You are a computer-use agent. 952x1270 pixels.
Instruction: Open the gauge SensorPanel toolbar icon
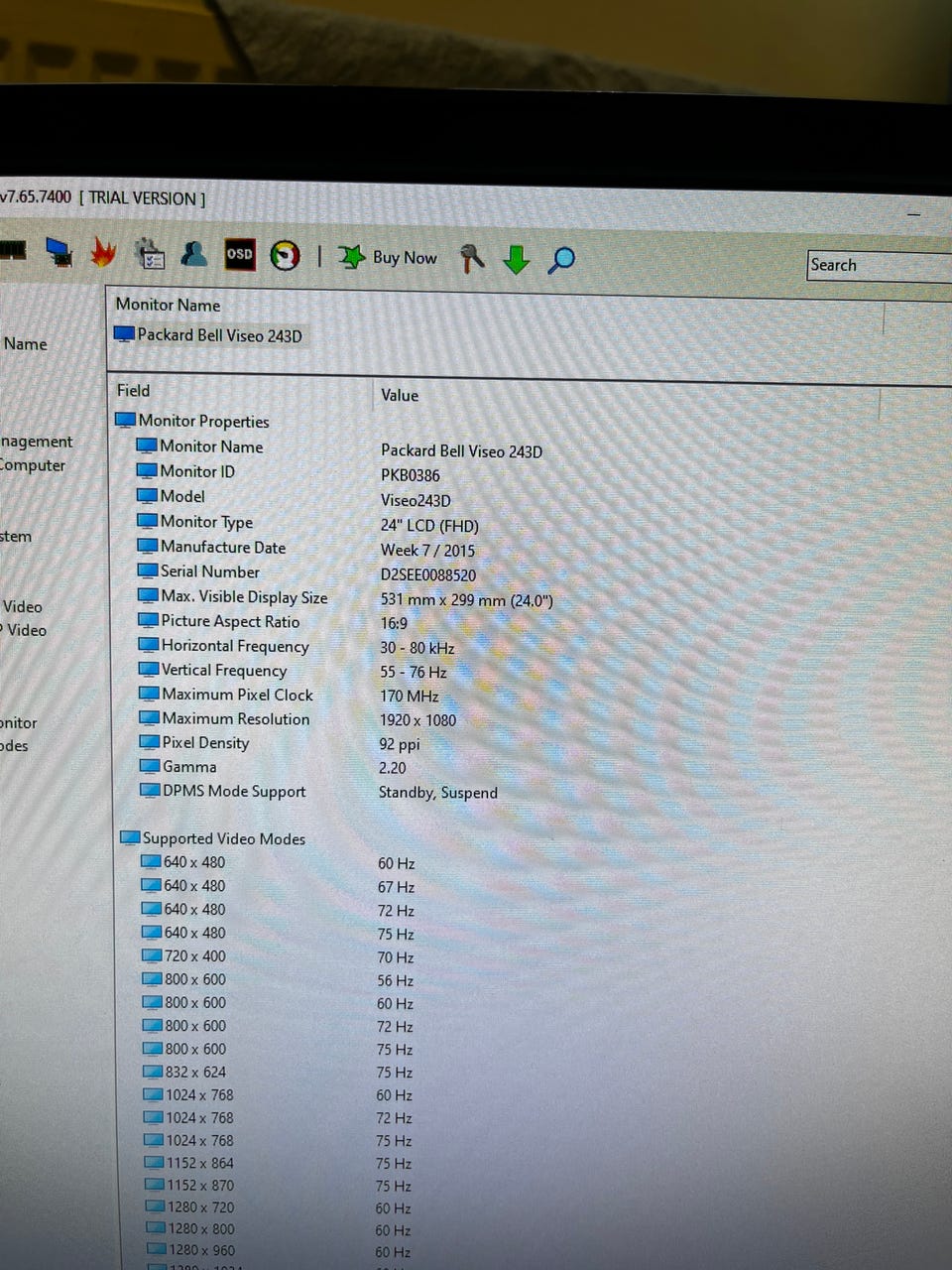(285, 255)
